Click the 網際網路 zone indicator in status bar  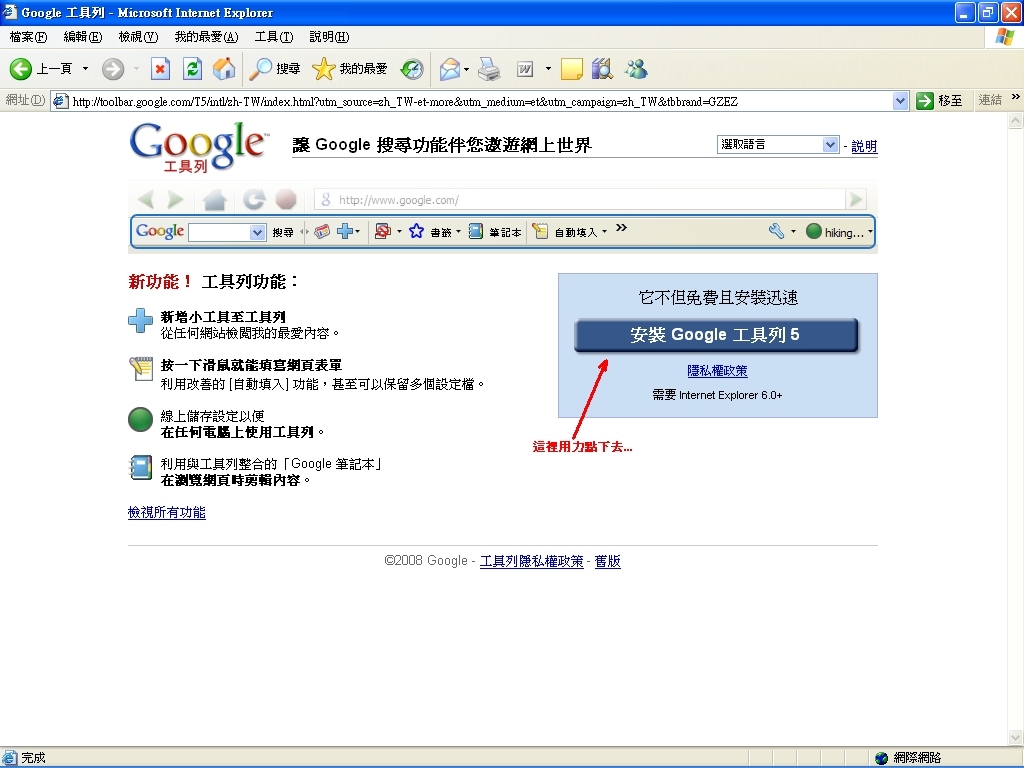click(908, 758)
